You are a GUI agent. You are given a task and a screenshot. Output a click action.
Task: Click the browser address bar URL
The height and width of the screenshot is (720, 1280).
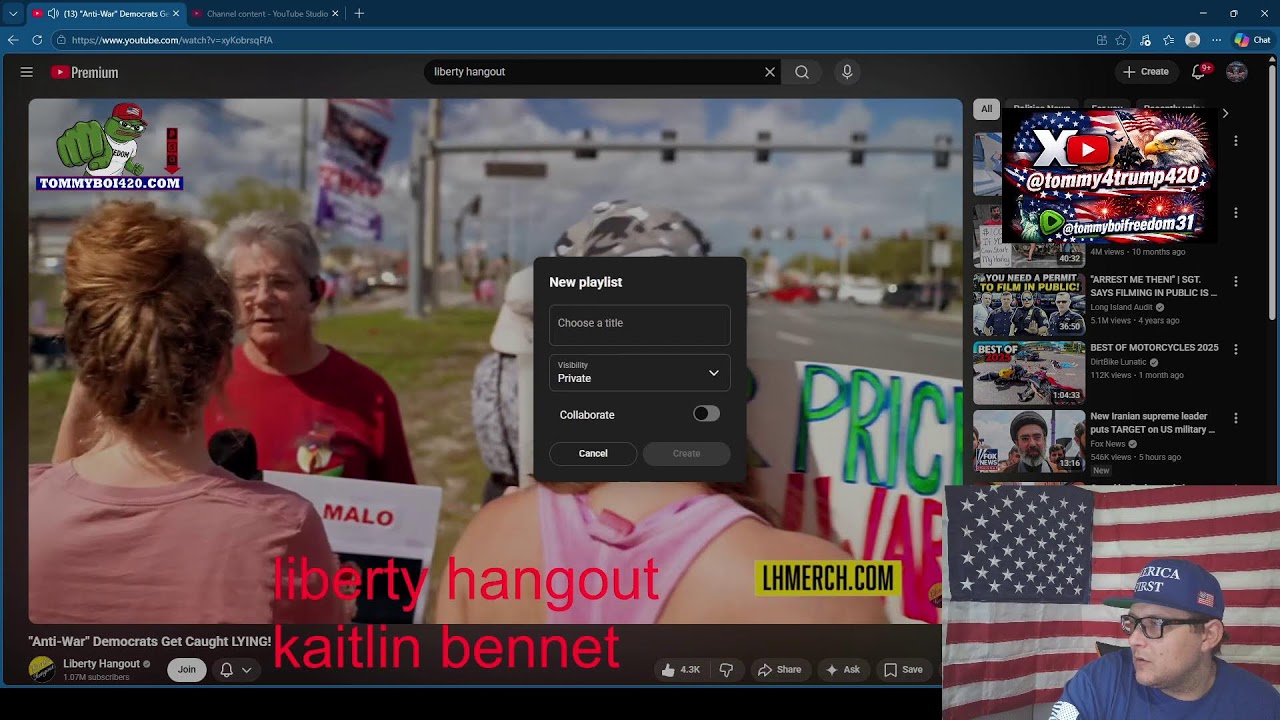coord(172,40)
